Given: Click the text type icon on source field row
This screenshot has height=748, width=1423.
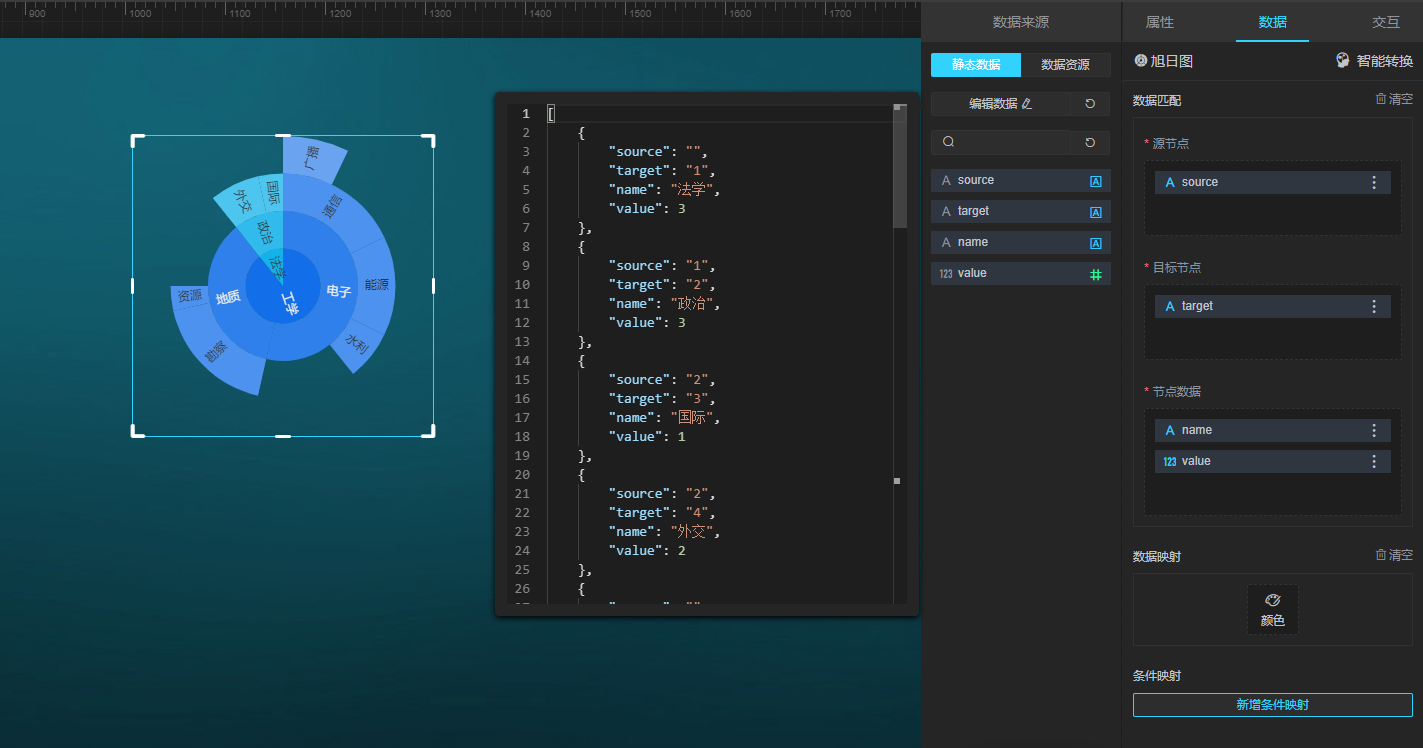Looking at the screenshot, I should pos(1096,181).
